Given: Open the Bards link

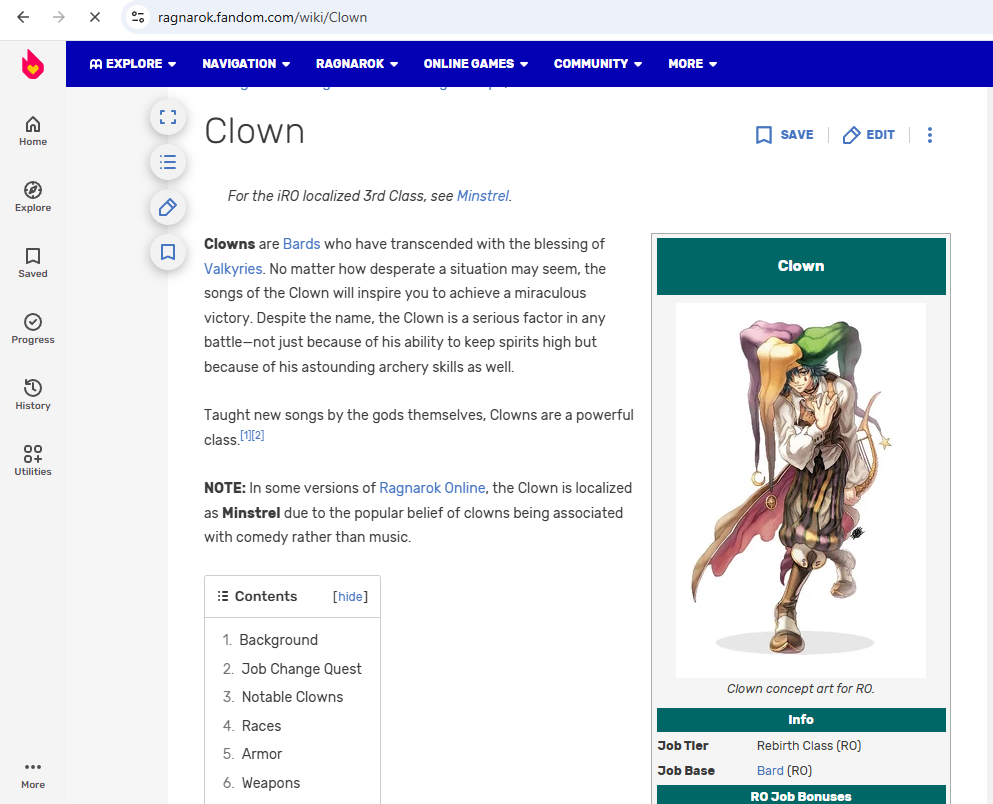Looking at the screenshot, I should pyautogui.click(x=301, y=244).
